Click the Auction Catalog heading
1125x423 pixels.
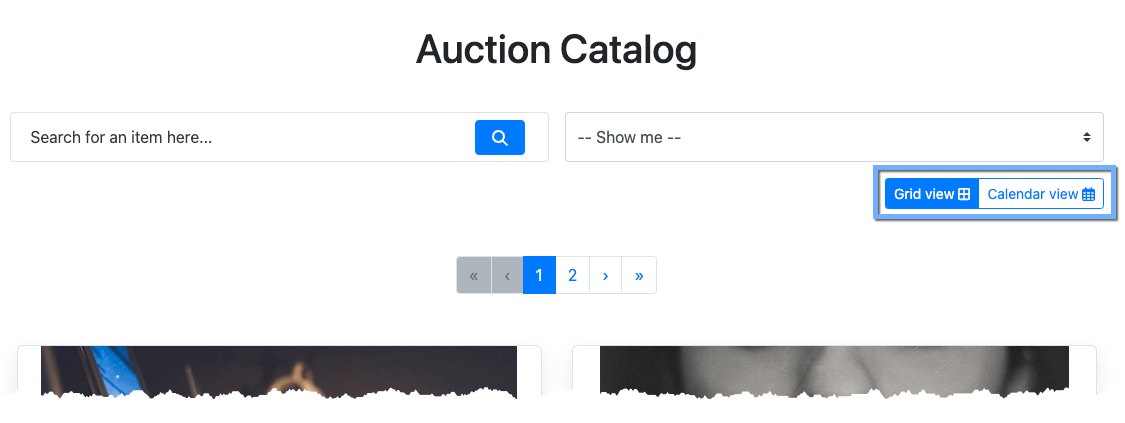(556, 50)
